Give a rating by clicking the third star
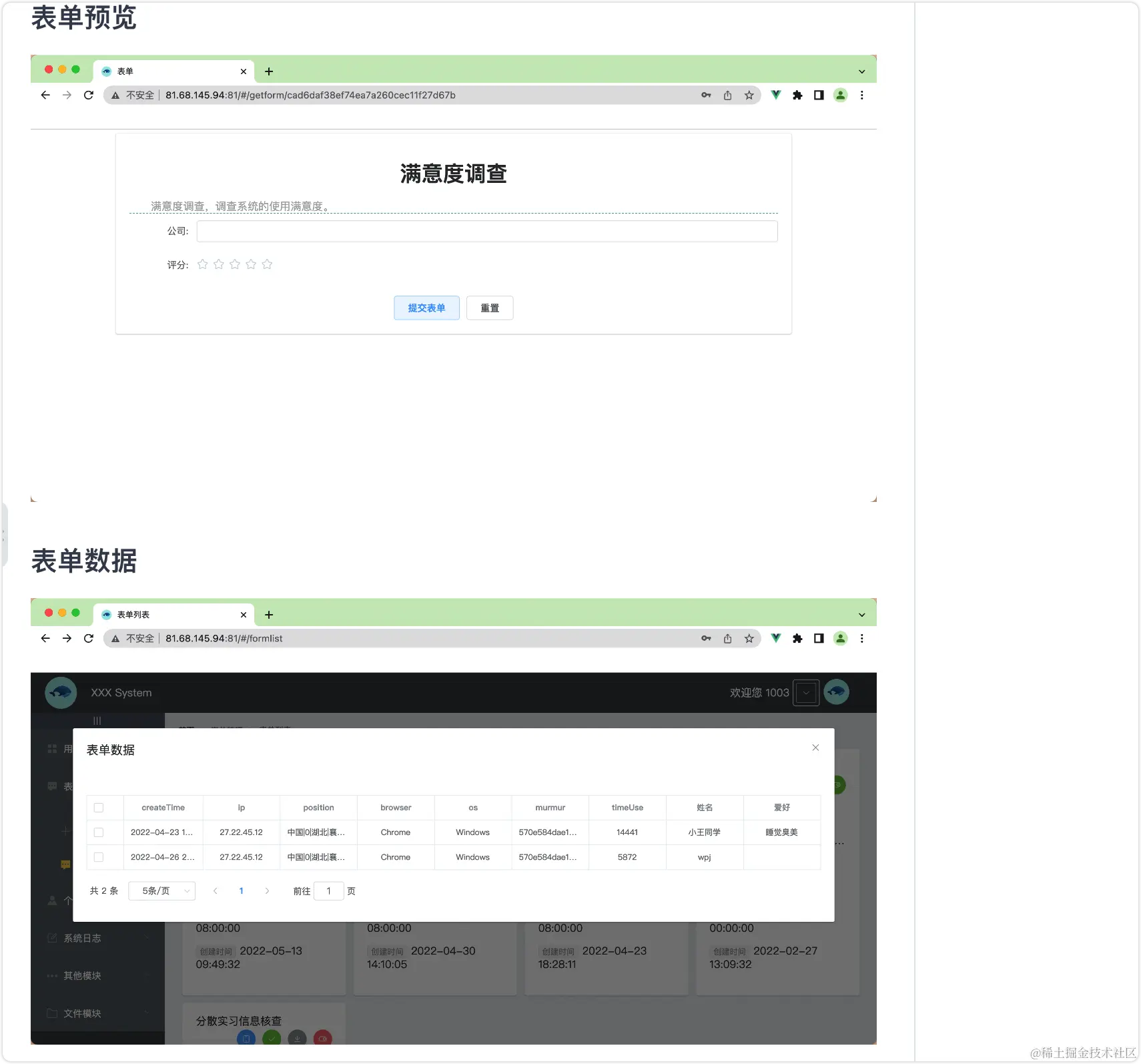1141x1064 pixels. pos(235,264)
